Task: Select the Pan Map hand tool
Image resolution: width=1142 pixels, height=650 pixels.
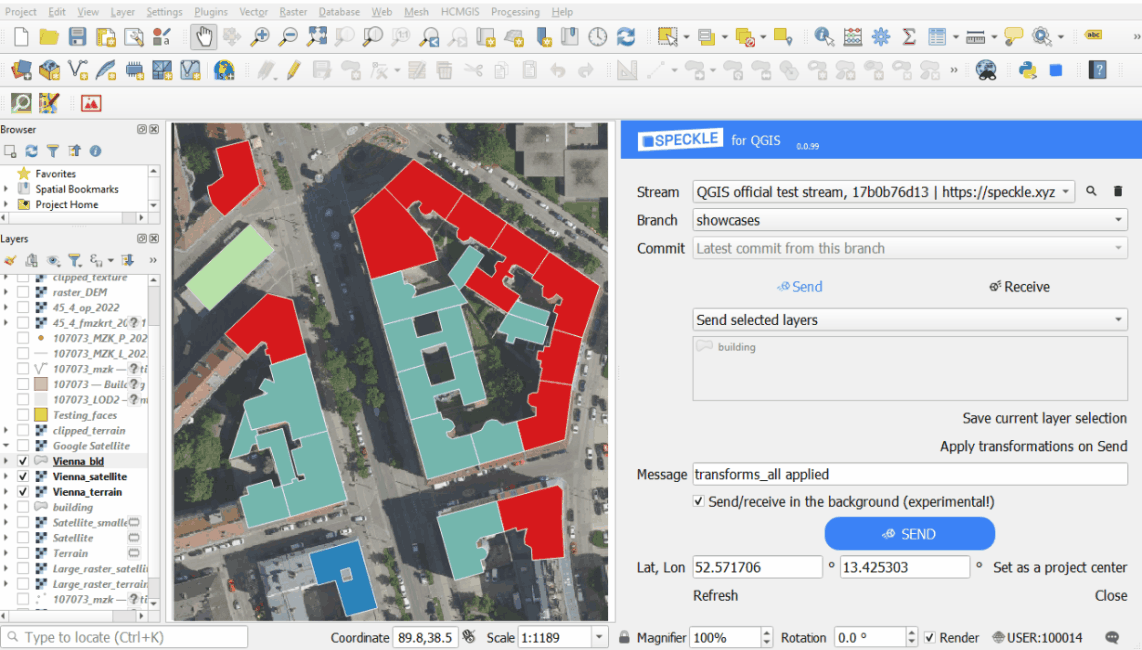Action: tap(204, 36)
